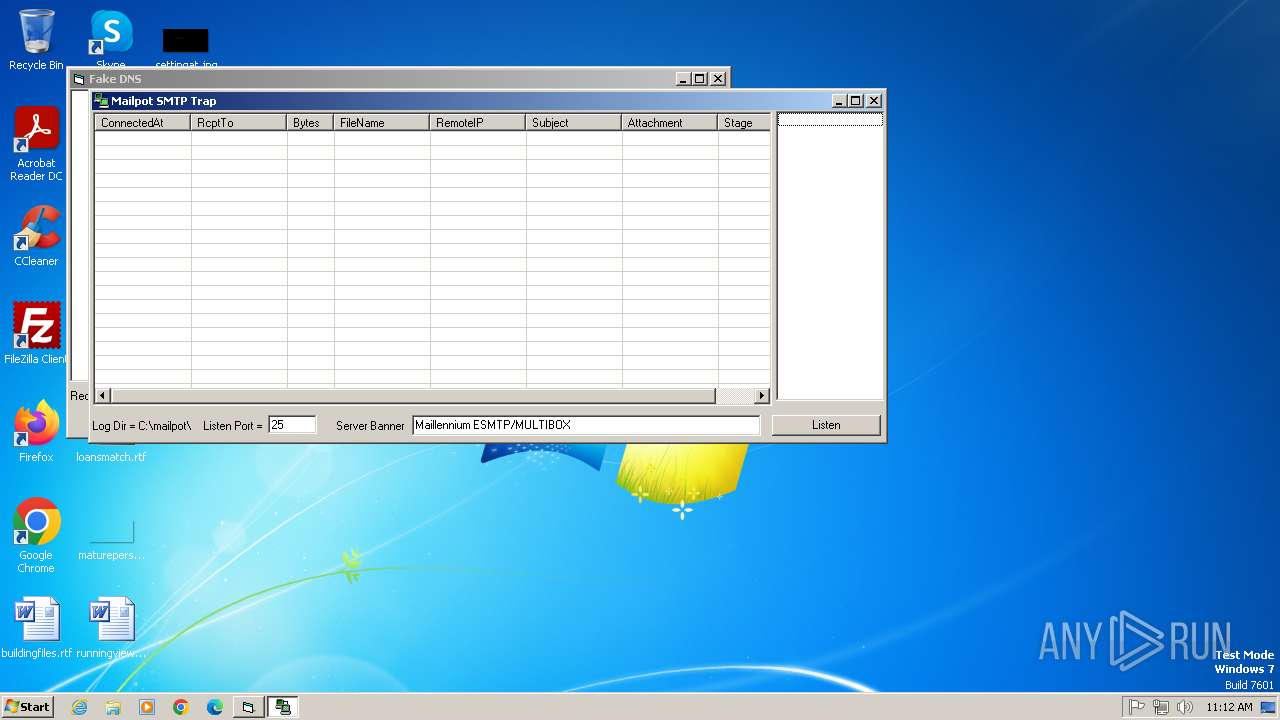The width and height of the screenshot is (1280, 720).
Task: Click the 11:12 AM taskbar clock
Action: coord(1229,707)
